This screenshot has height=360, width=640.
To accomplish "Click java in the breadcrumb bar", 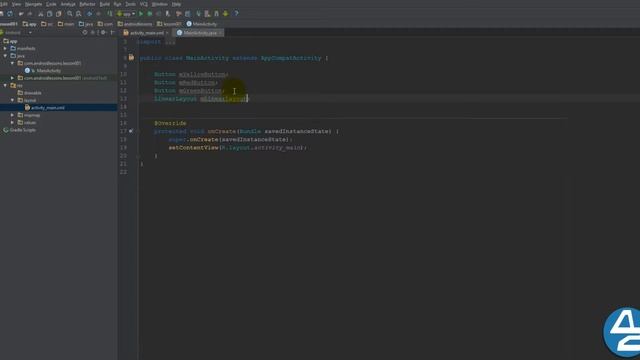I will [x=86, y=24].
